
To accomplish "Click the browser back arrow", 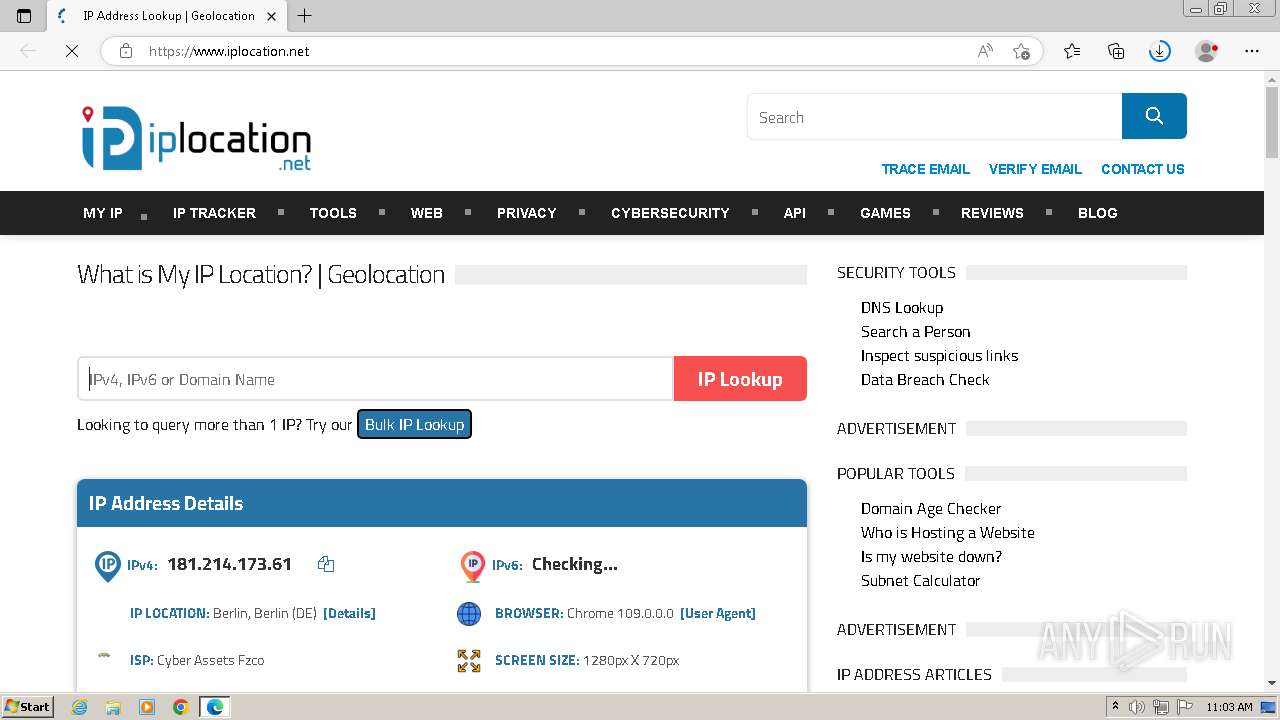I will point(28,51).
